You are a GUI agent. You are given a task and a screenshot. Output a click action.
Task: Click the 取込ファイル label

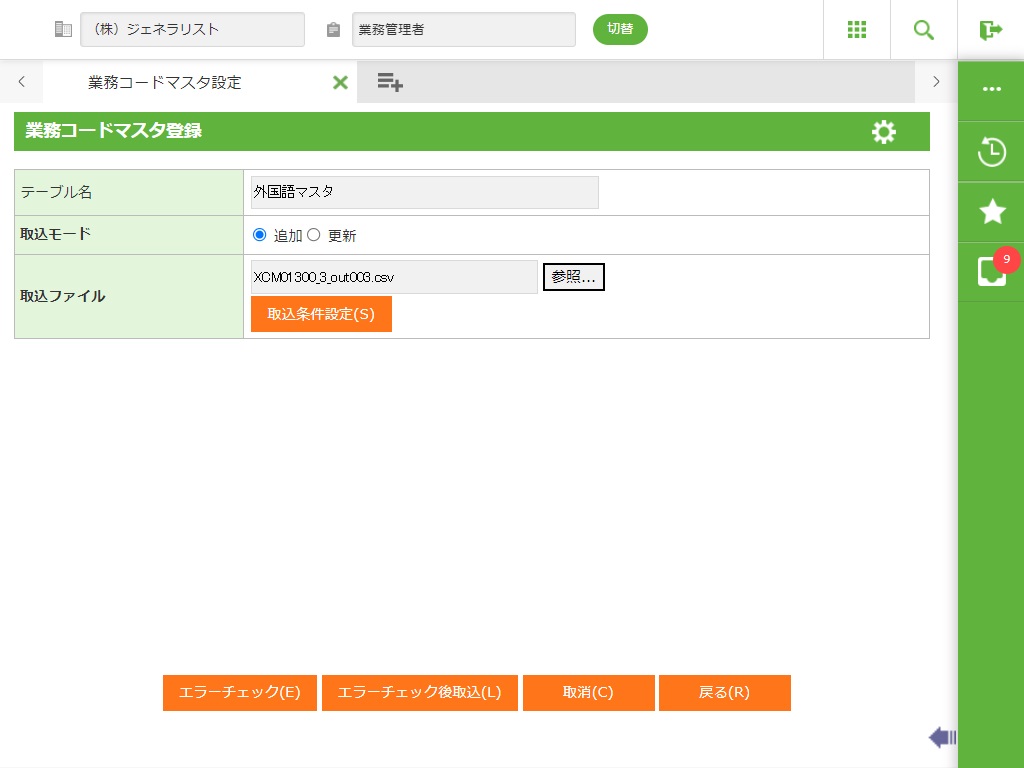[63, 296]
